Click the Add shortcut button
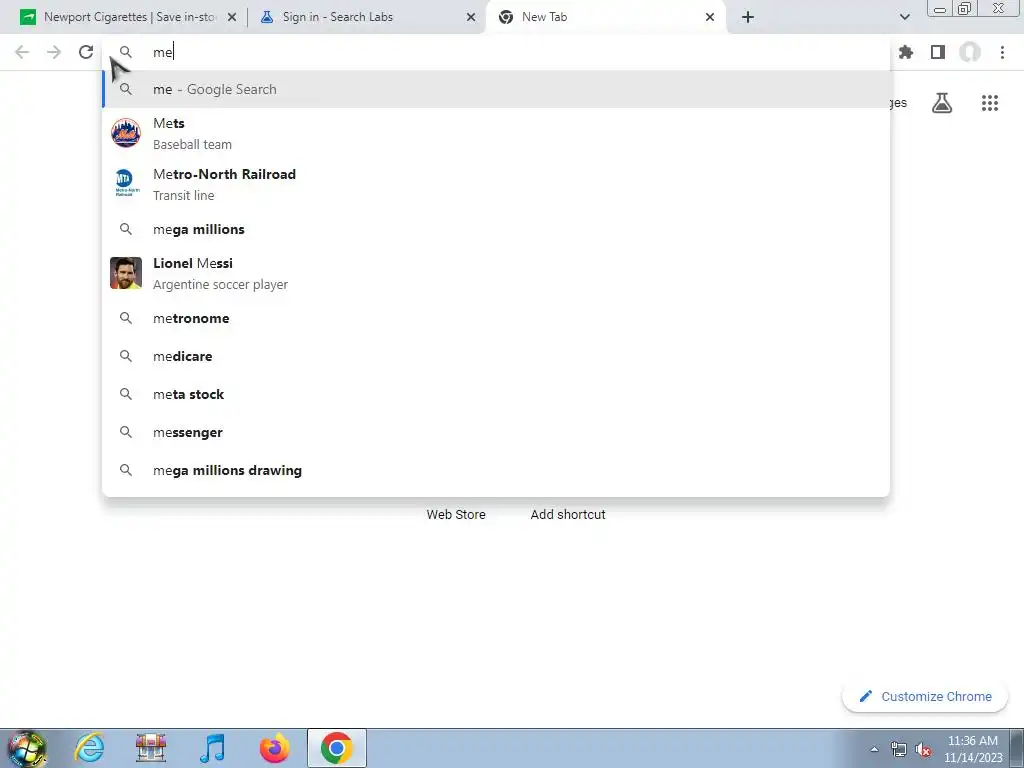 [568, 515]
